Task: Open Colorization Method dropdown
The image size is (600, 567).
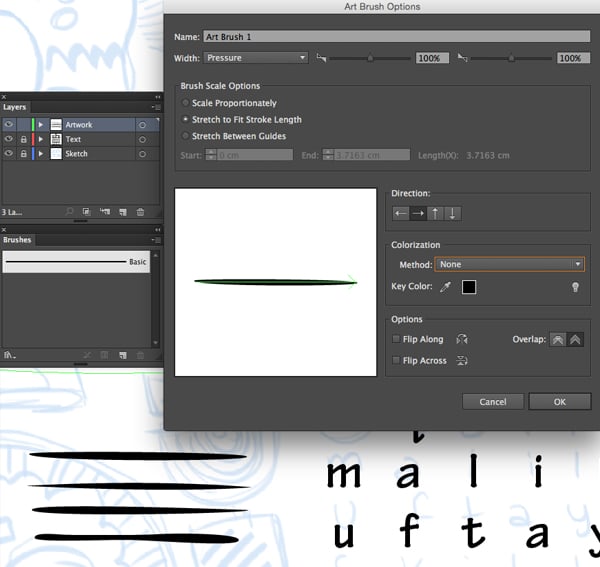Action: click(509, 264)
